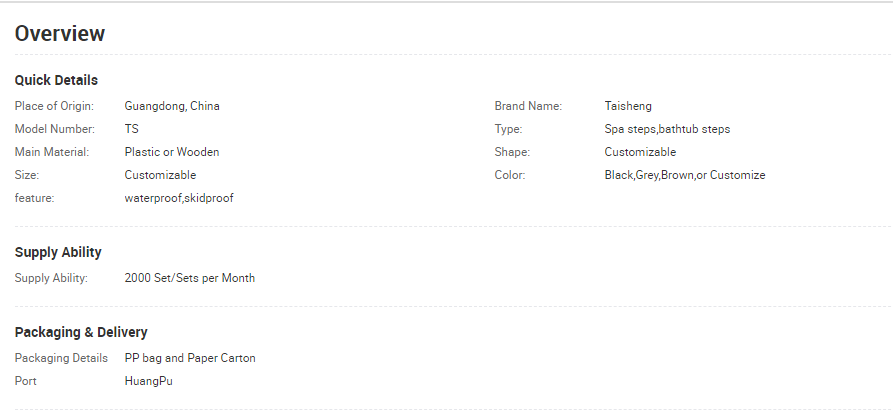Click the bold Supply Ability section heading
Image resolution: width=893 pixels, height=414 pixels.
tap(58, 252)
